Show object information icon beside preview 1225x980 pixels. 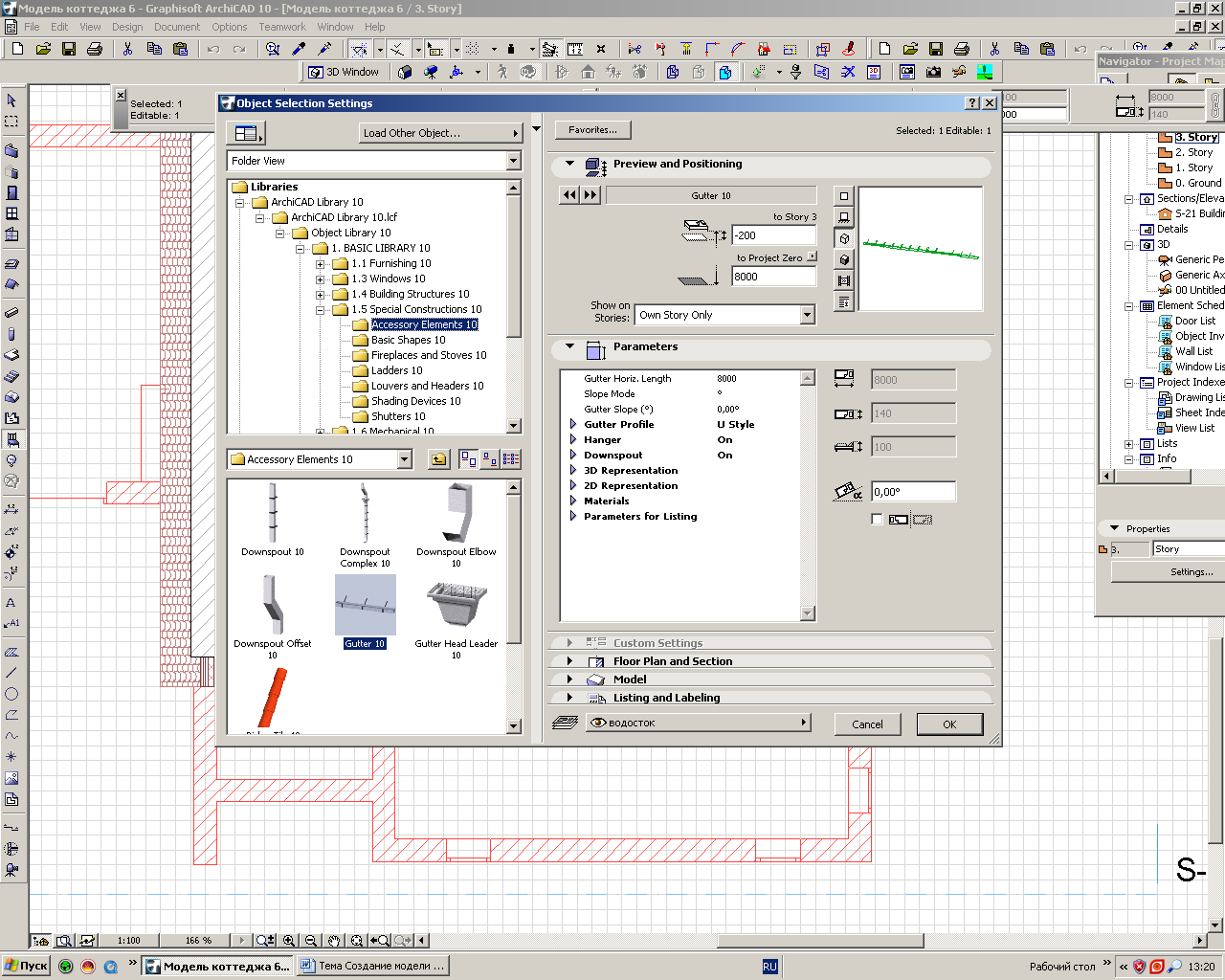pos(843,301)
